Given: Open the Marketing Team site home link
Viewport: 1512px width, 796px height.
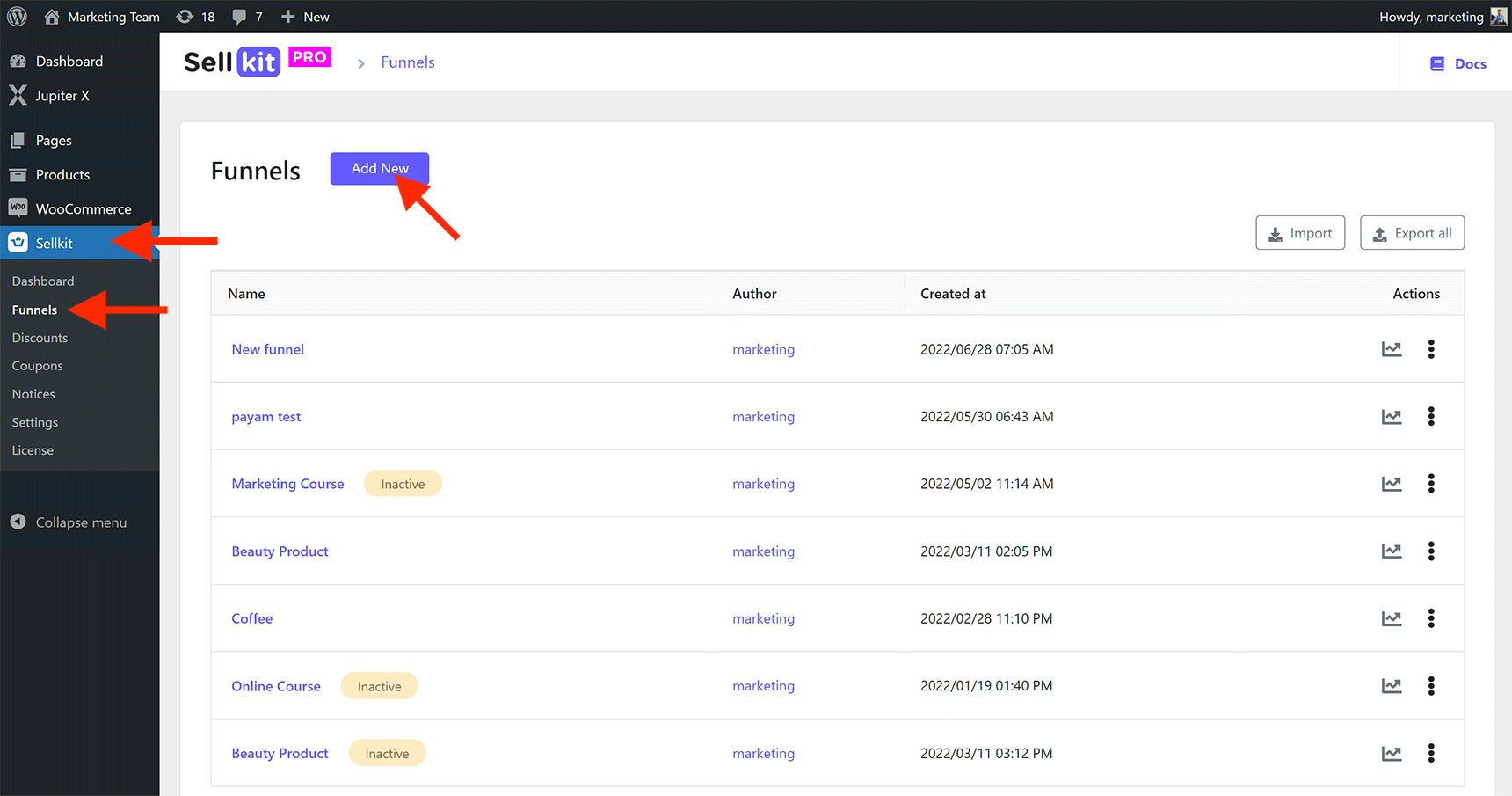Looking at the screenshot, I should click(102, 17).
